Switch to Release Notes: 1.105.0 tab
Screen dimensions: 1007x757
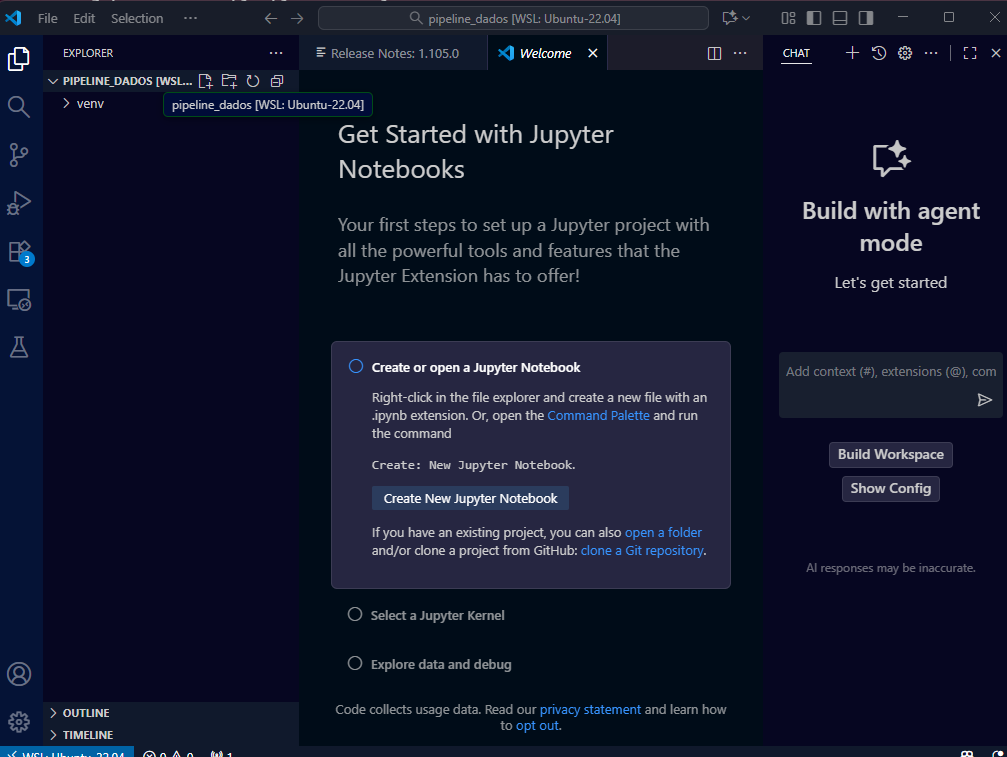pos(394,53)
